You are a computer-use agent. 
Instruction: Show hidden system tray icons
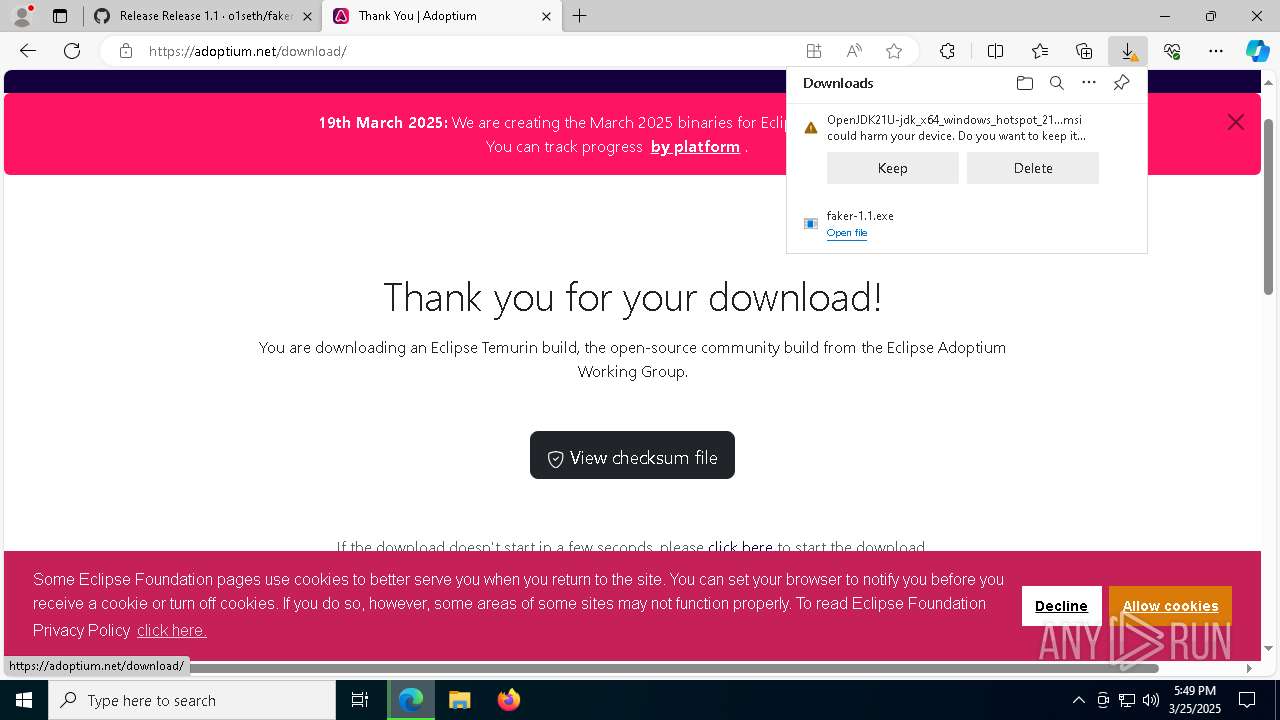[1078, 700]
